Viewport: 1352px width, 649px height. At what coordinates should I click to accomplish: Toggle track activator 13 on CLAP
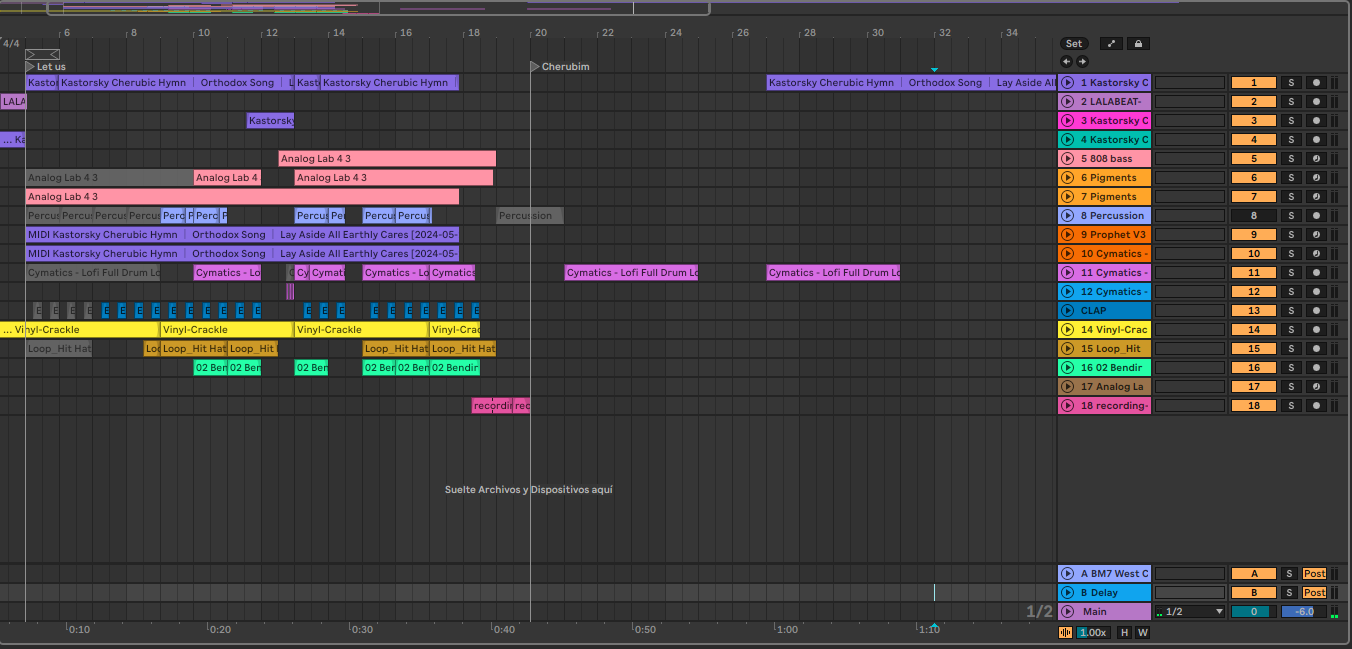(x=1253, y=311)
